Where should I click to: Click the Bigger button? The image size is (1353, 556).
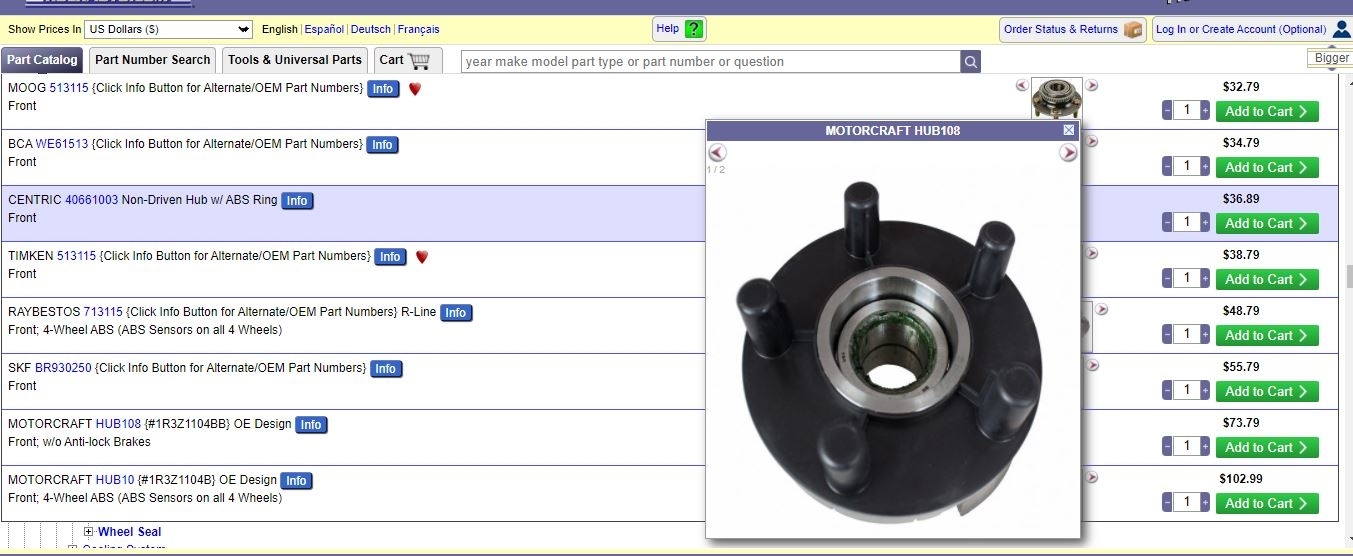1331,58
